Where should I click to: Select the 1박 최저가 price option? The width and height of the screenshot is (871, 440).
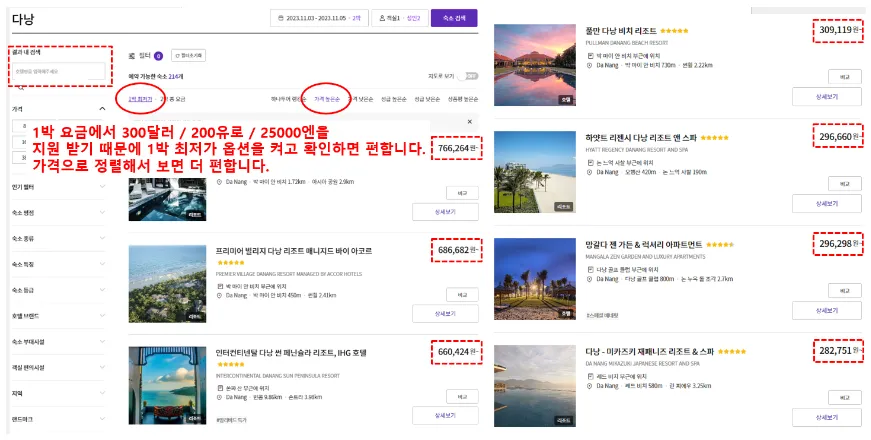click(140, 99)
